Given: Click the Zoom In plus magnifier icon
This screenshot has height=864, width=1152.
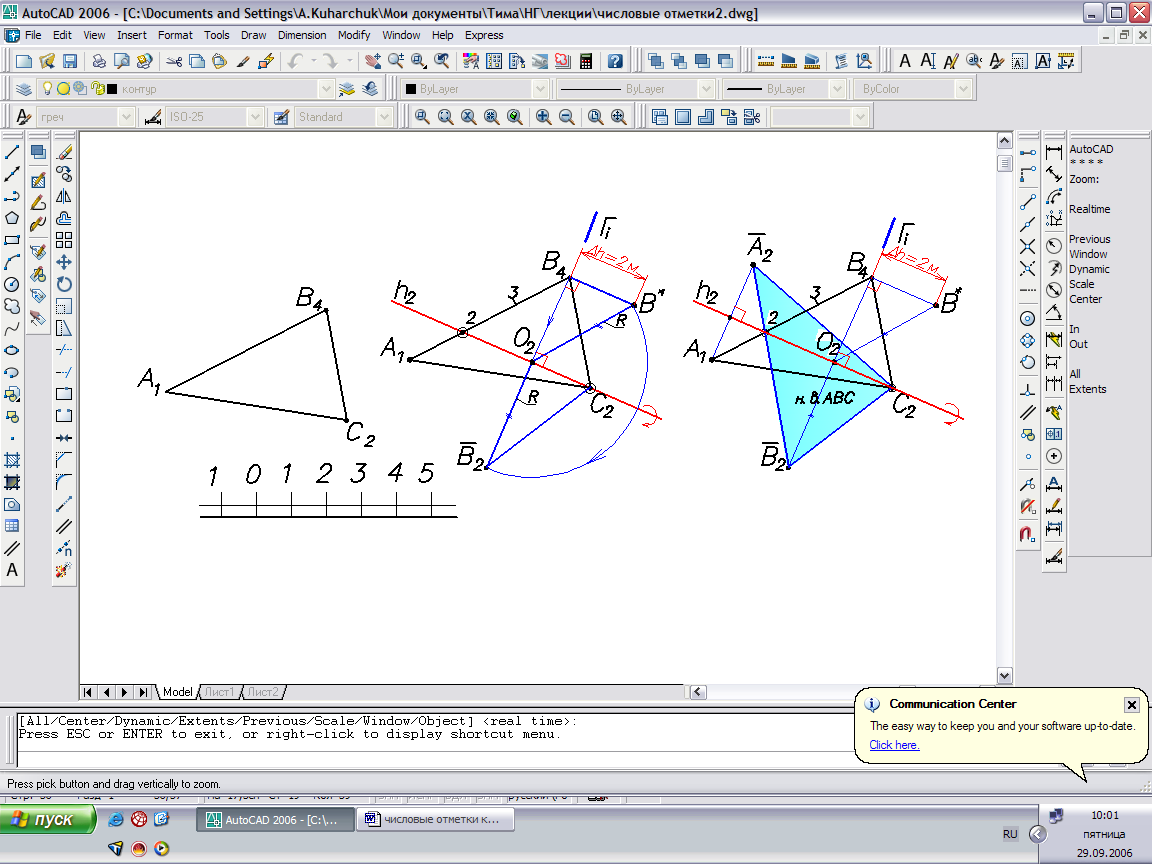Looking at the screenshot, I should point(543,117).
